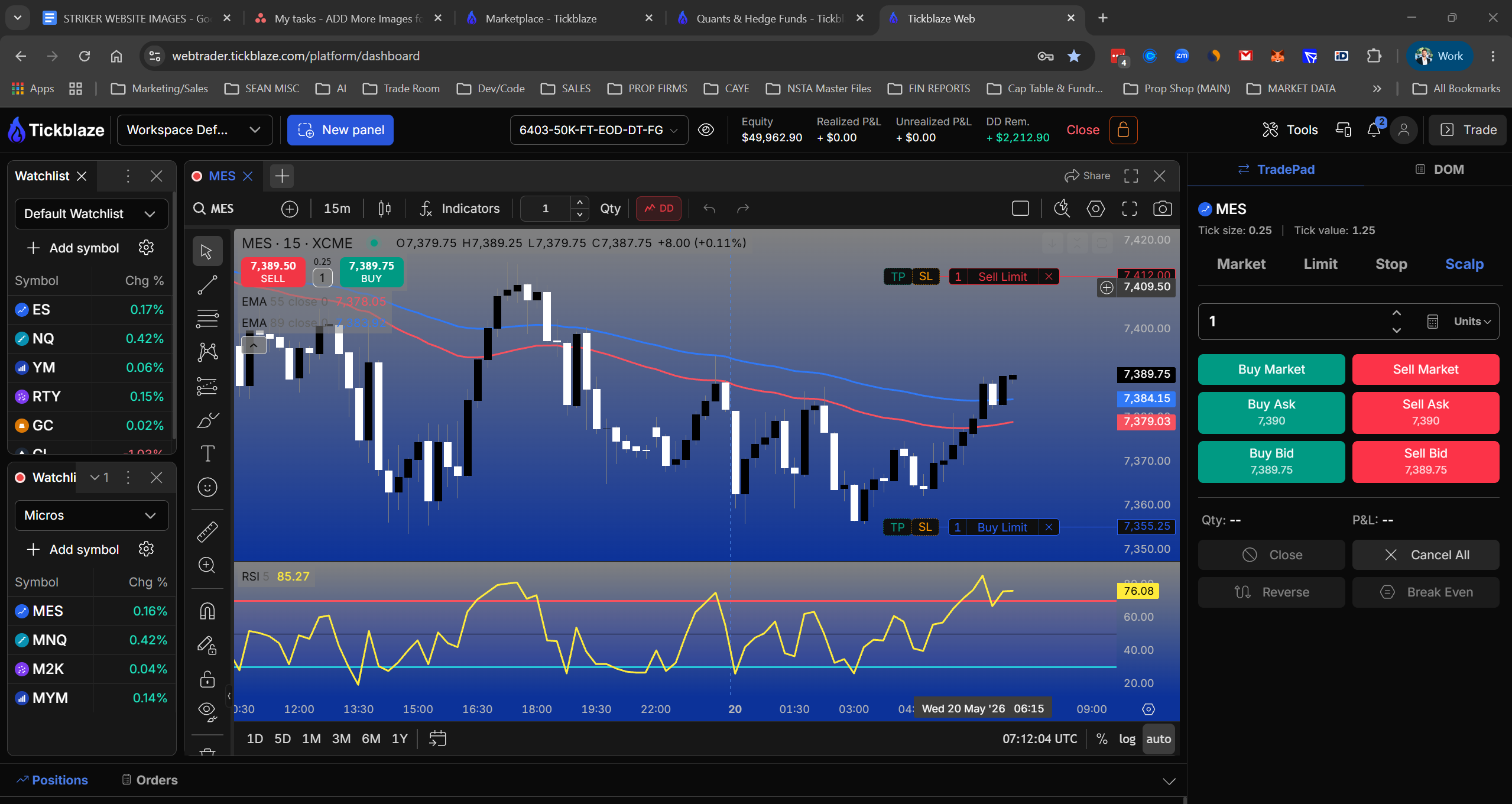Screen dimensions: 1512x804
Task: Select the cursor arrow drawing tool
Action: [x=207, y=251]
